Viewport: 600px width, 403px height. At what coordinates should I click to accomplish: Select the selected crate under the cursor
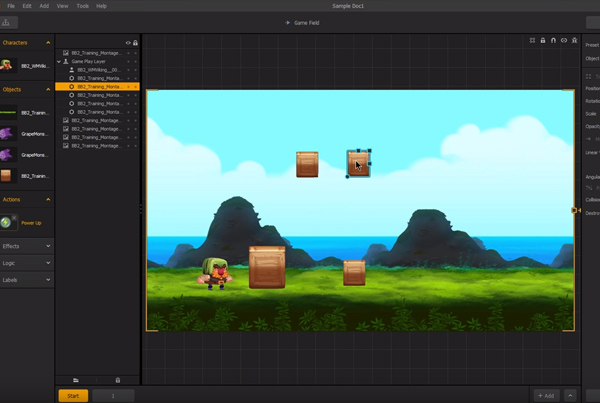click(358, 164)
